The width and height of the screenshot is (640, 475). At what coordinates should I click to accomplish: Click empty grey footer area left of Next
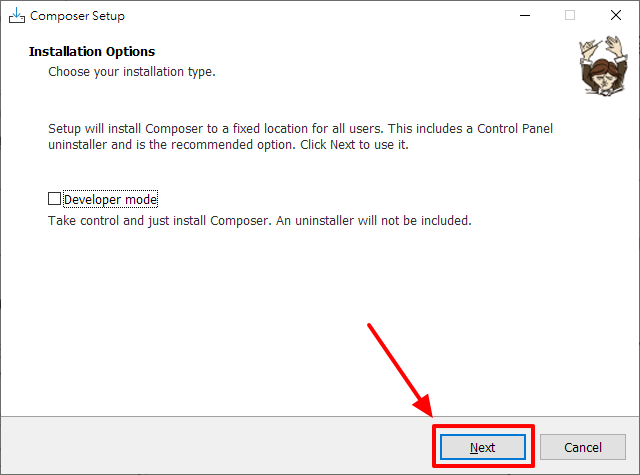pyautogui.click(x=216, y=446)
